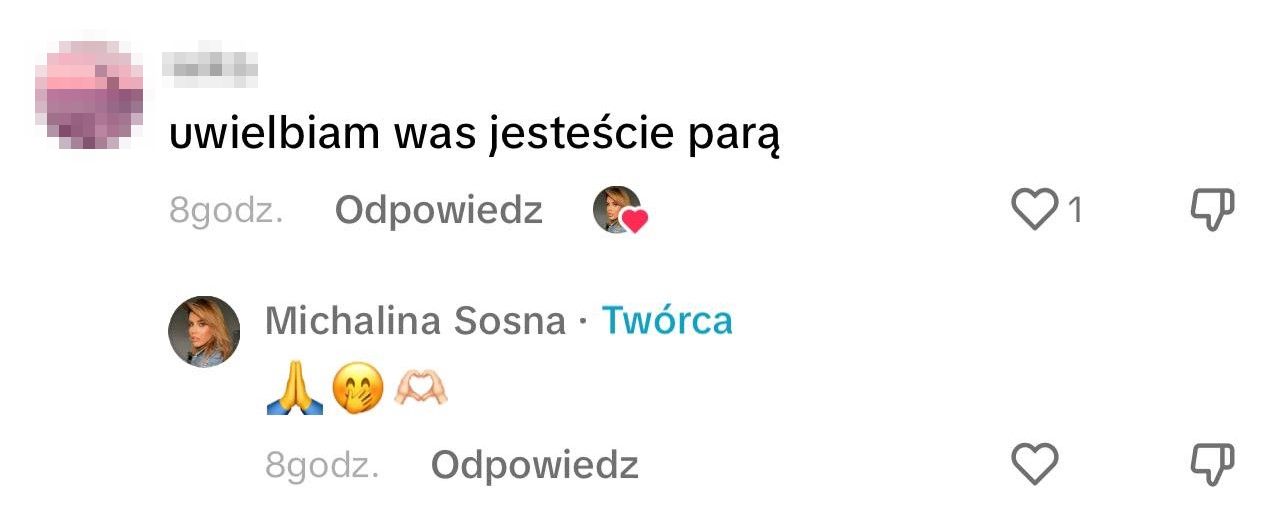This screenshot has width=1284, height=516.
Task: Click the '8godz.' timestamp under the creator reply
Action: coord(322,466)
